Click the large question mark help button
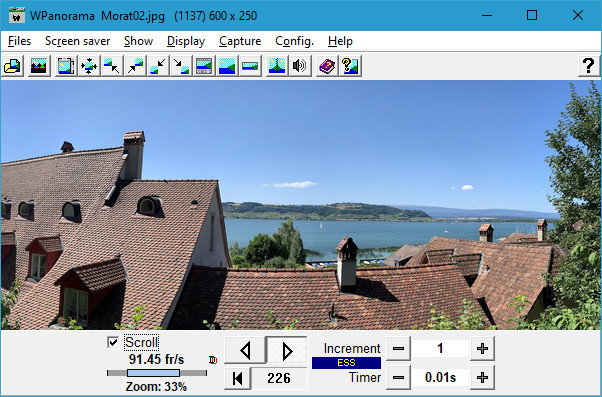Viewport: 602px width, 397px height. pos(589,66)
